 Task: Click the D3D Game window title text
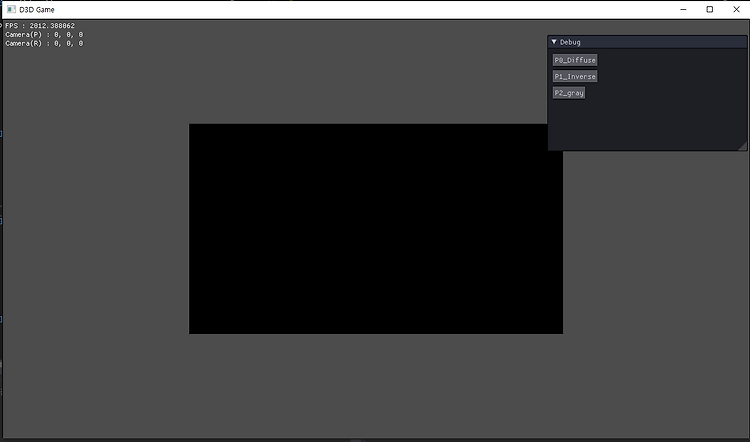37,10
